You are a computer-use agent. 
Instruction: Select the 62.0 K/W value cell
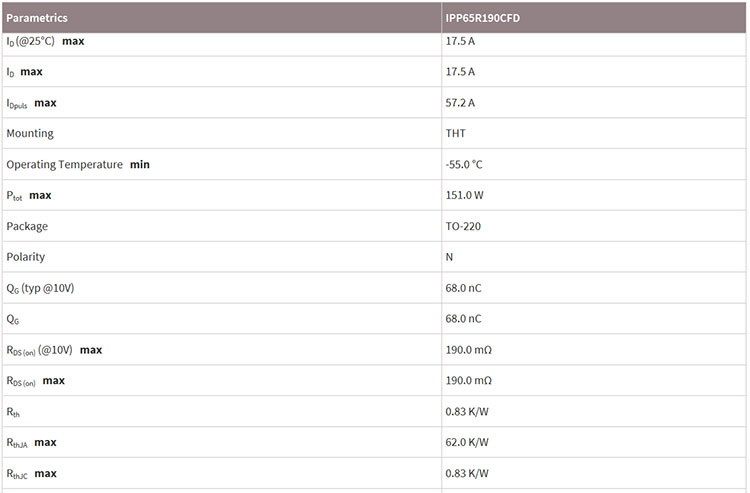point(466,442)
